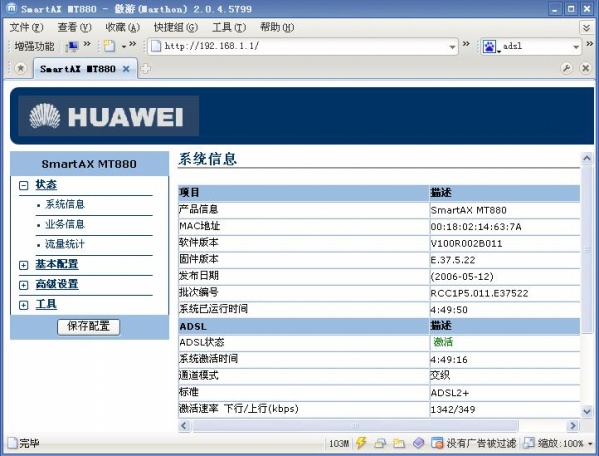Click the firmware version E.37.5.22
599x456 pixels.
453,260
